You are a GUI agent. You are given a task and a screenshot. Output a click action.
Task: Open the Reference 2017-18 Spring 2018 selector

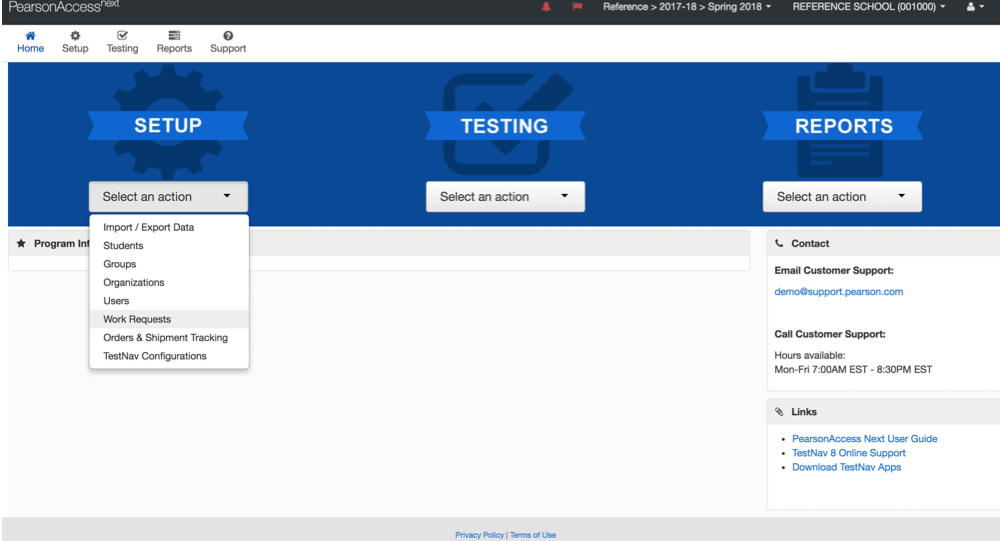(x=687, y=7)
